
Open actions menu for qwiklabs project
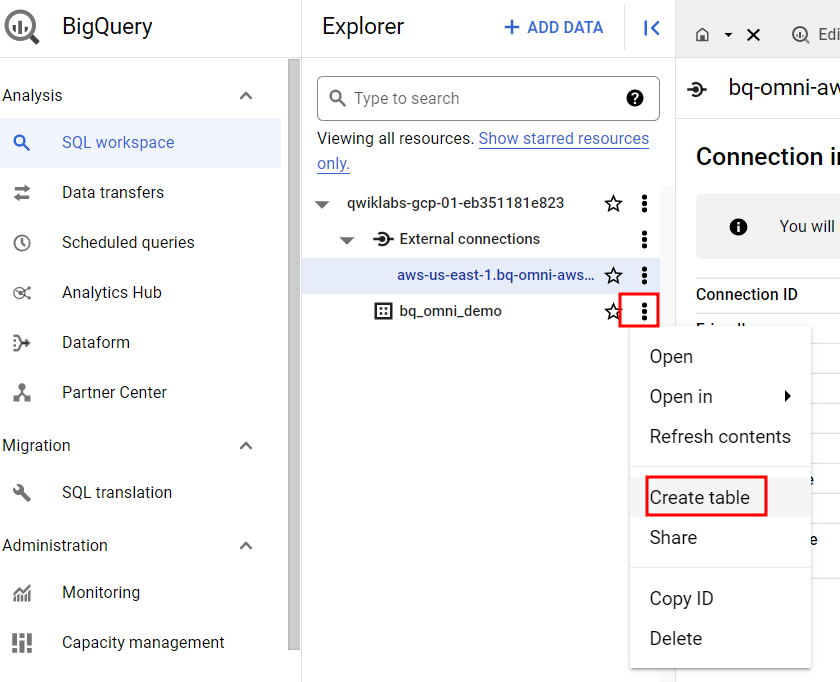[644, 204]
